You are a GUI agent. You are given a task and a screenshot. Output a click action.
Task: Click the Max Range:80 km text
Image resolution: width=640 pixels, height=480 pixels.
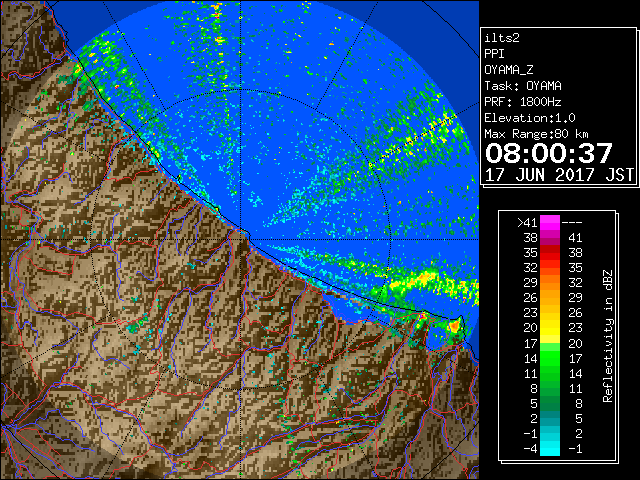click(536, 134)
